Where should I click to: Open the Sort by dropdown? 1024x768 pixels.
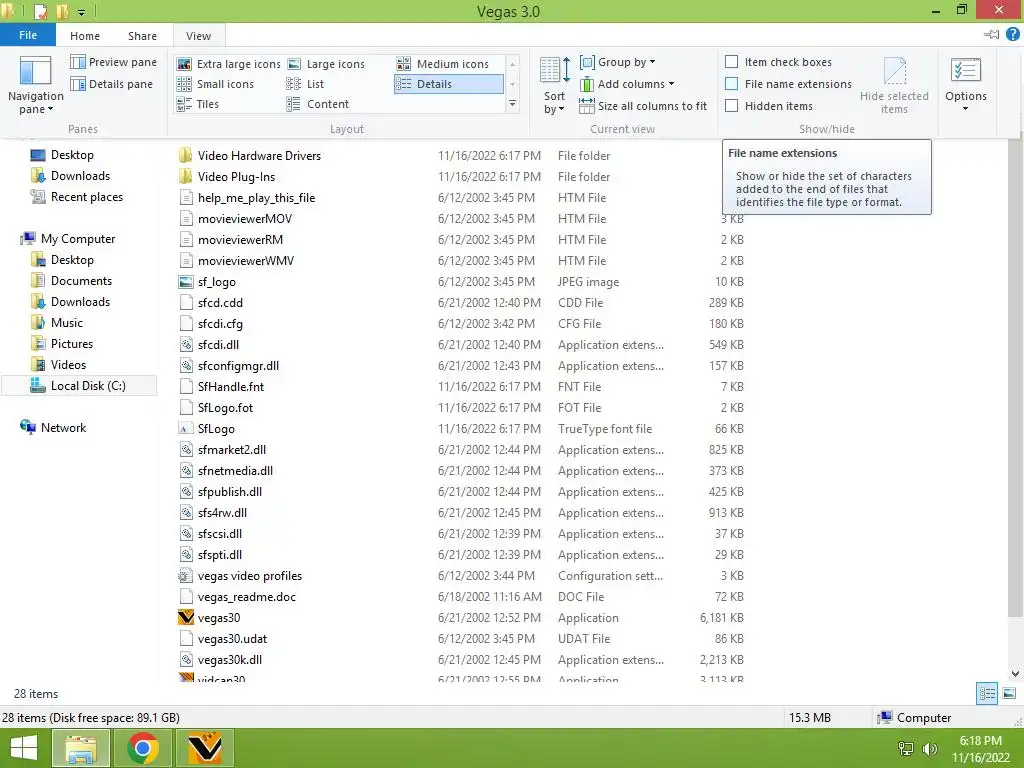point(554,86)
